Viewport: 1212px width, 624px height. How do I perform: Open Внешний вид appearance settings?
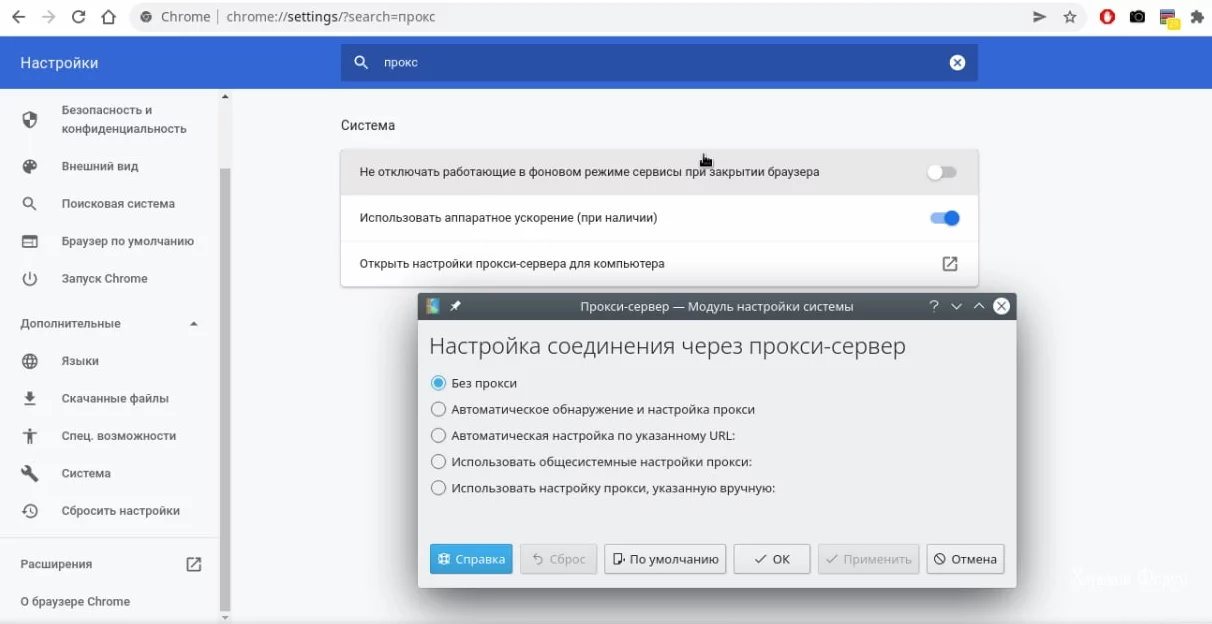(x=108, y=166)
